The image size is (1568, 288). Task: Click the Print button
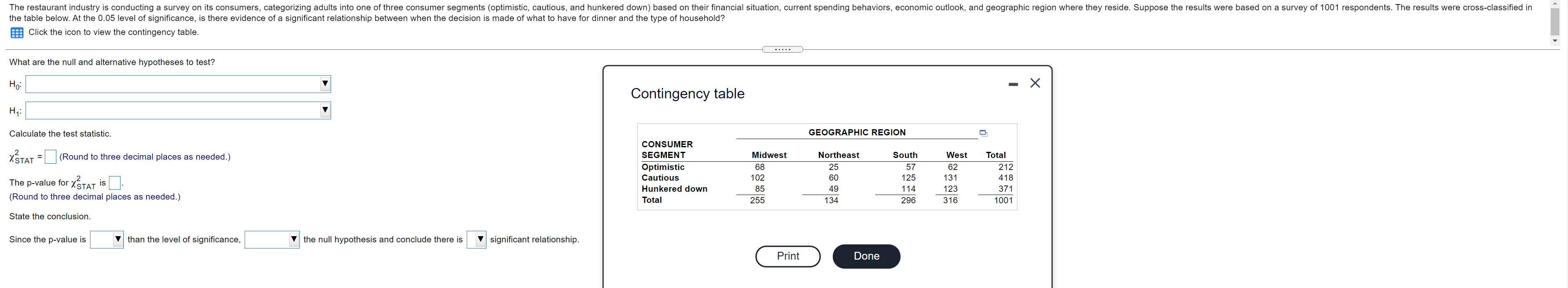pos(787,256)
